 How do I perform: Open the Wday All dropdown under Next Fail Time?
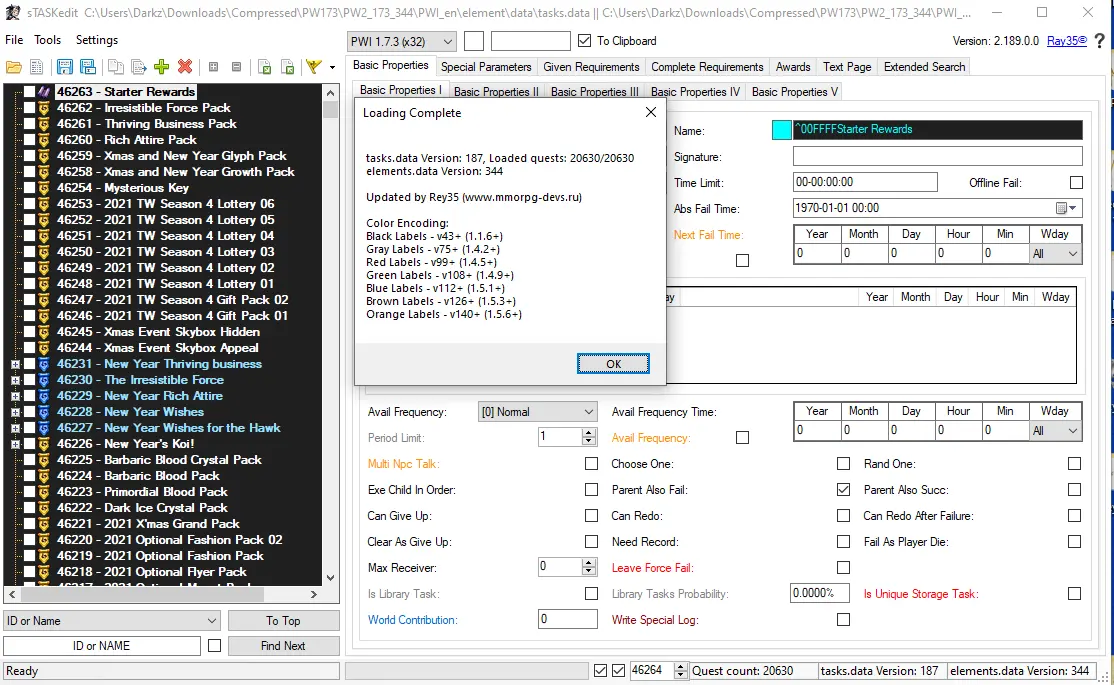[1054, 254]
